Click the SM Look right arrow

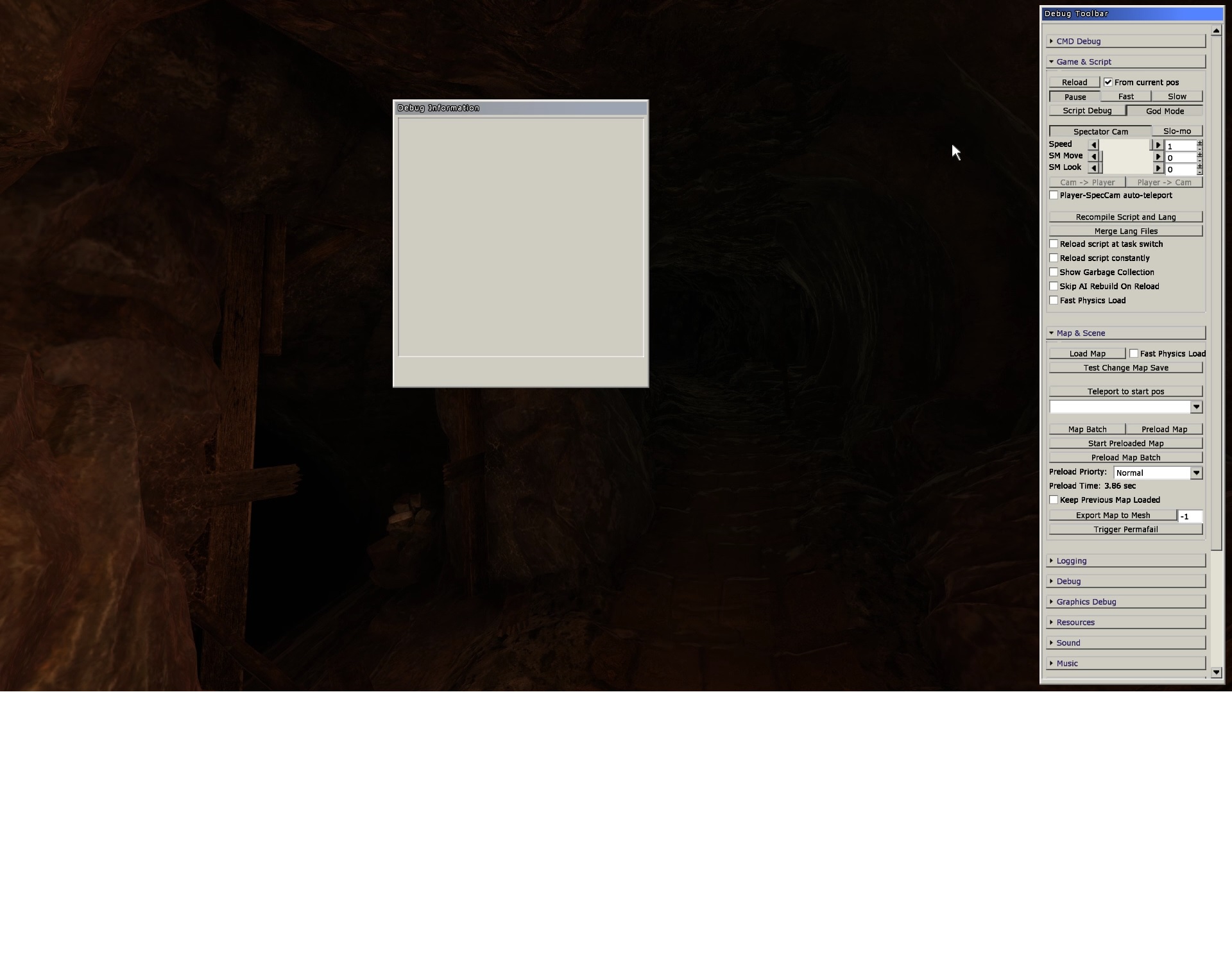pos(1158,168)
